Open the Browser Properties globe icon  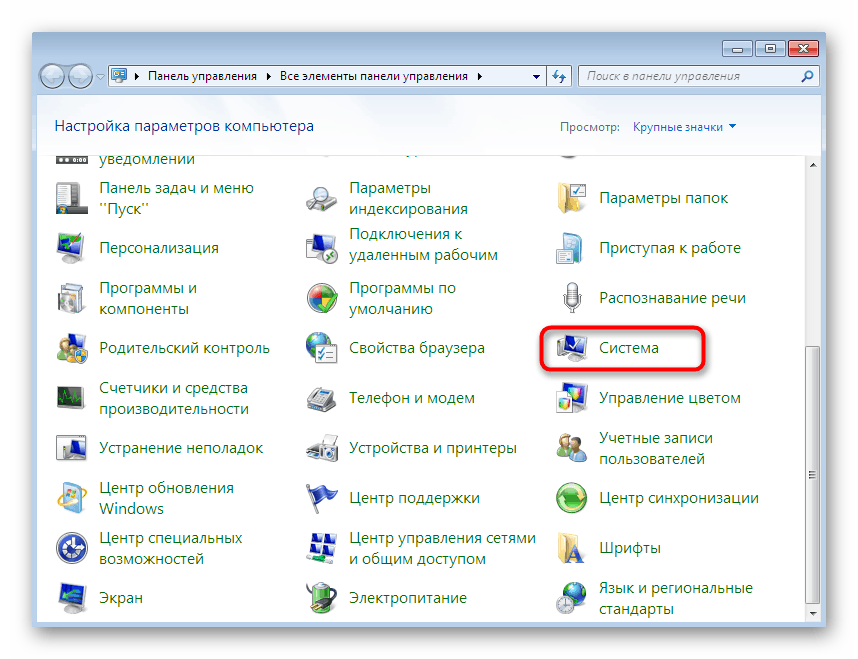(322, 348)
